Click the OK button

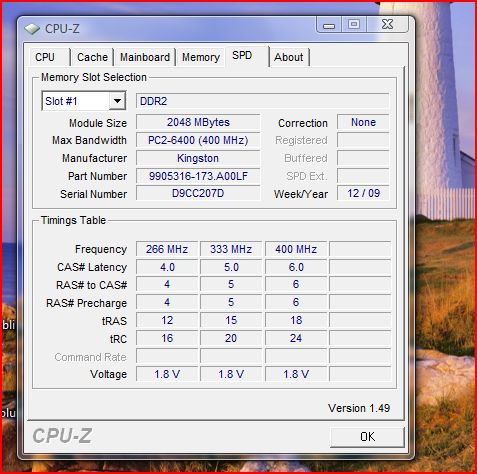(x=367, y=437)
